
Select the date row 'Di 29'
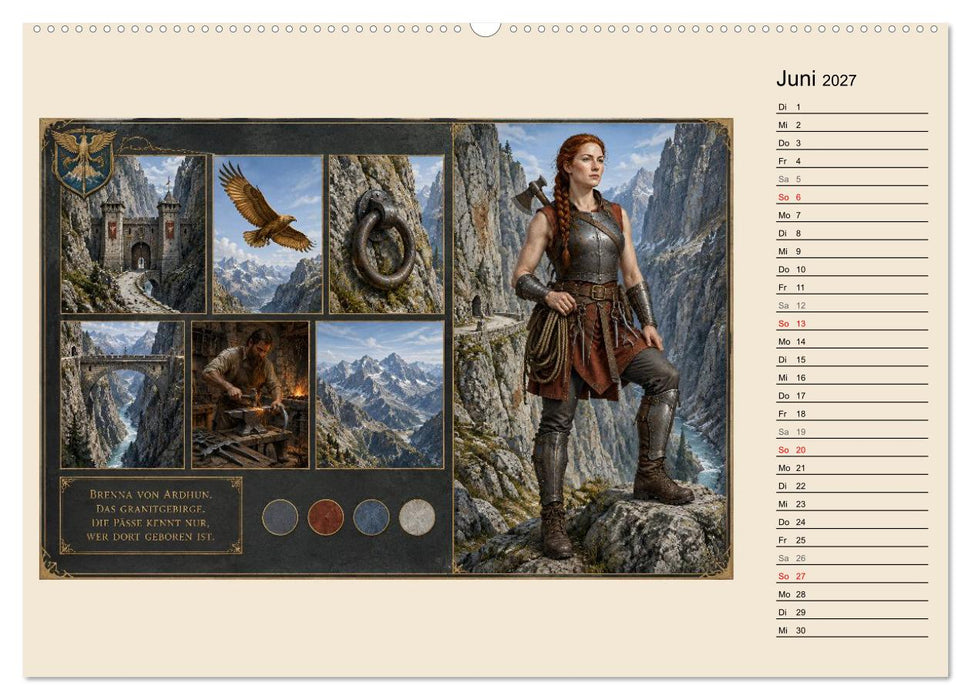pyautogui.click(x=852, y=612)
